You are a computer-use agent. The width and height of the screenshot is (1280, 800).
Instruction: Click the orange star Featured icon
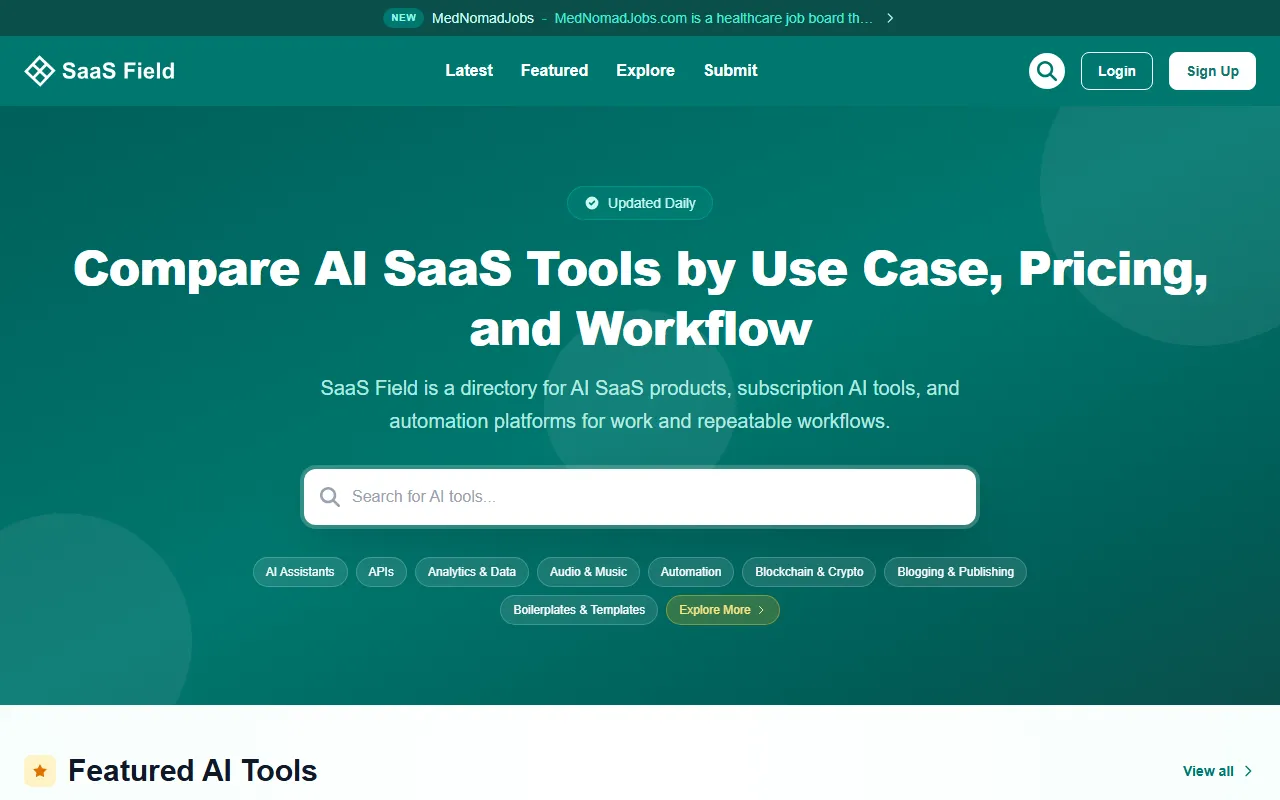point(40,771)
